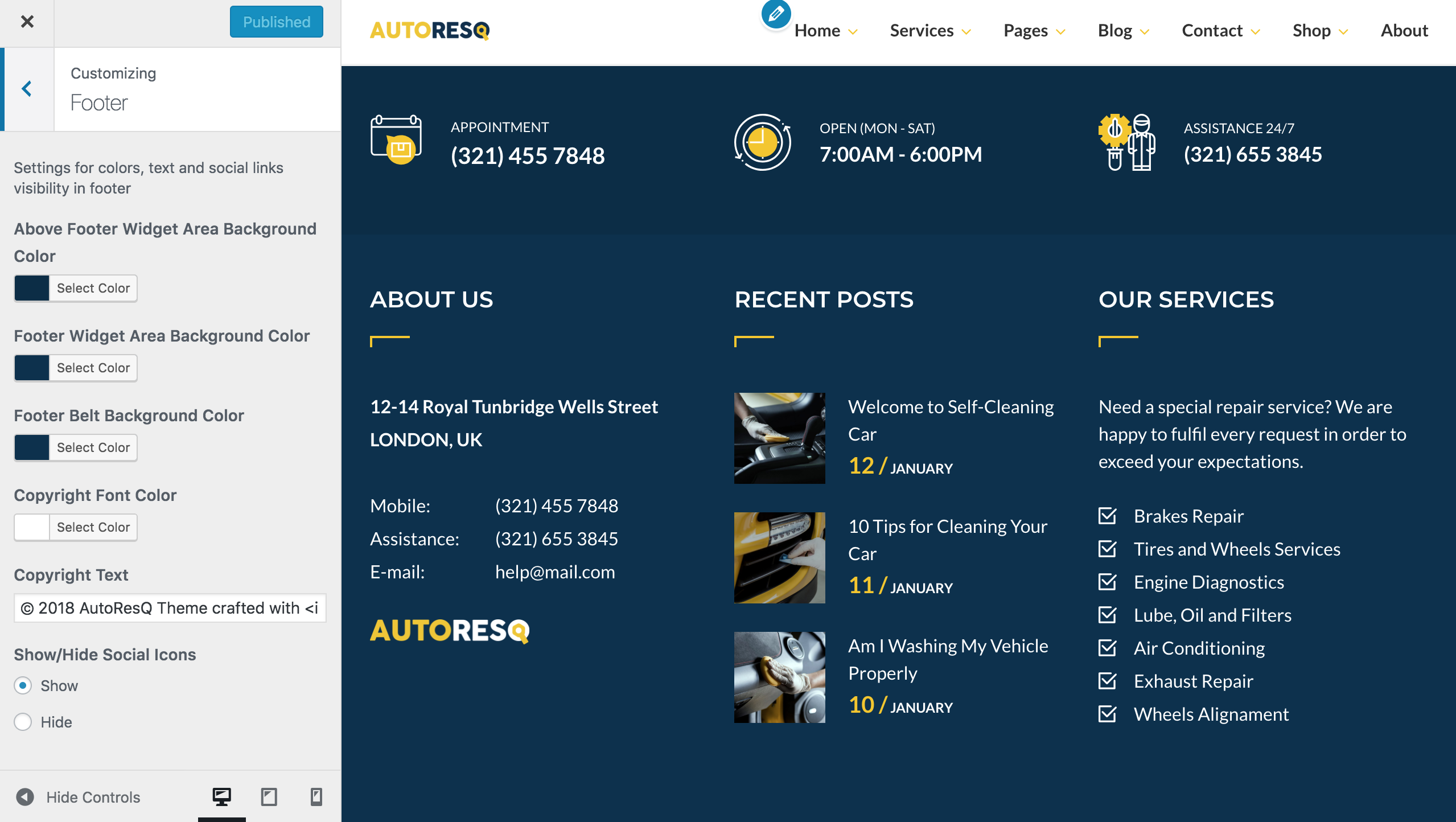The height and width of the screenshot is (822, 1456).
Task: Expand the Services menu dropdown arrow
Action: [966, 32]
